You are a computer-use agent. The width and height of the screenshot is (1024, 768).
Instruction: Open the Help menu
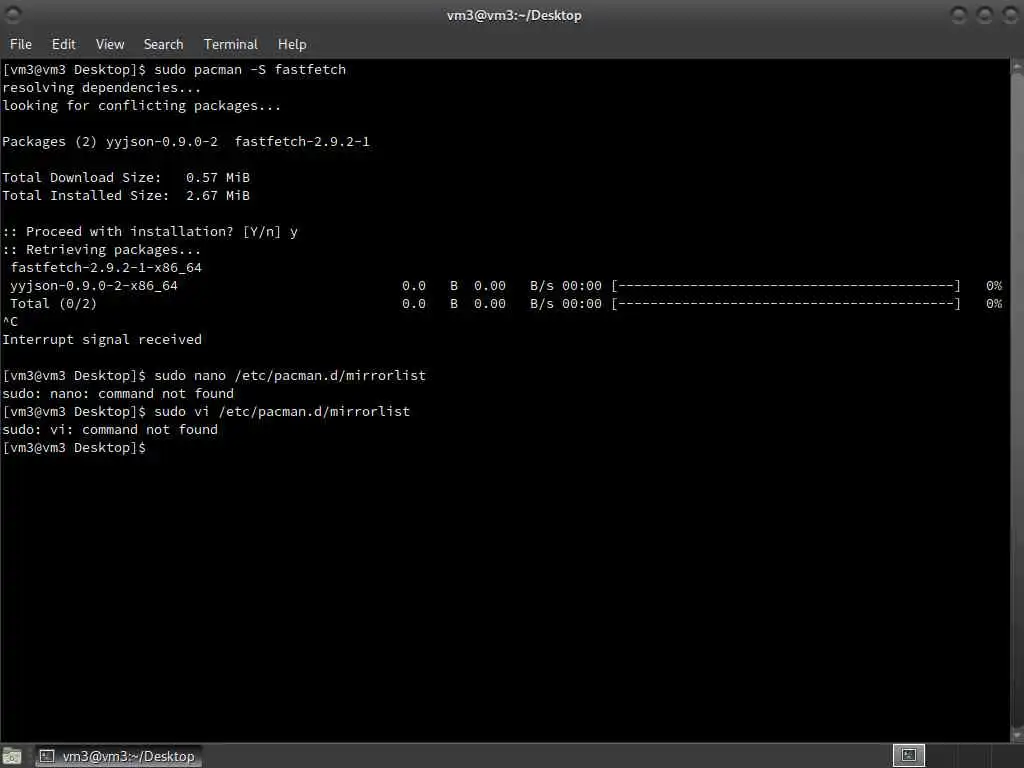(292, 44)
